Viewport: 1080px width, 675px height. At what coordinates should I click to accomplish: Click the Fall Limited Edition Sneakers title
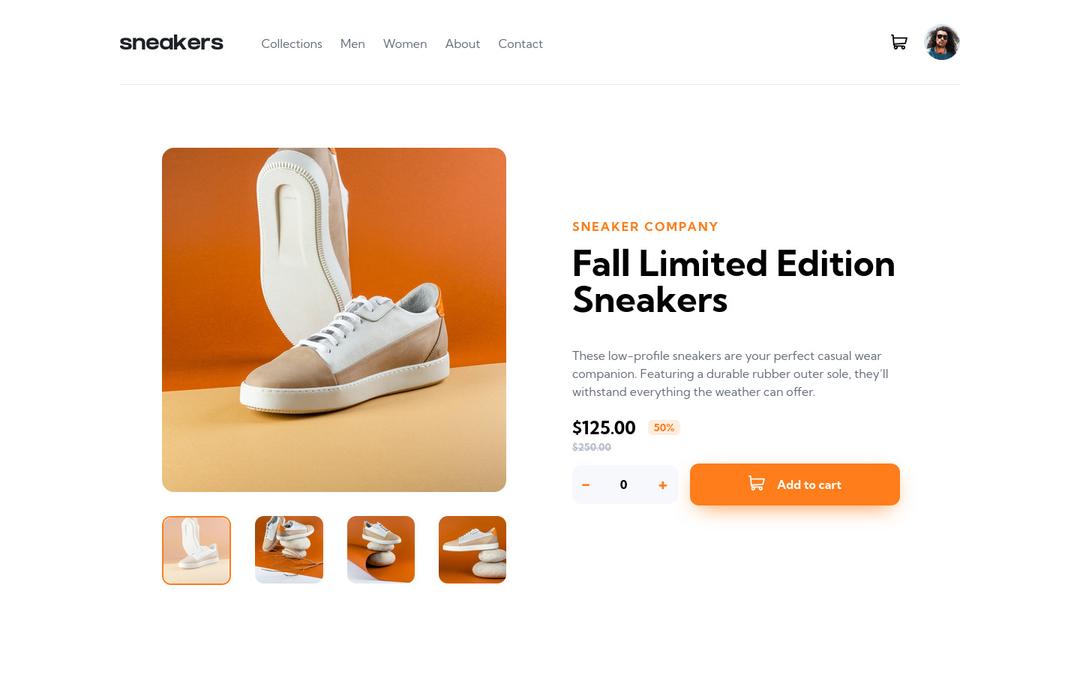point(734,282)
